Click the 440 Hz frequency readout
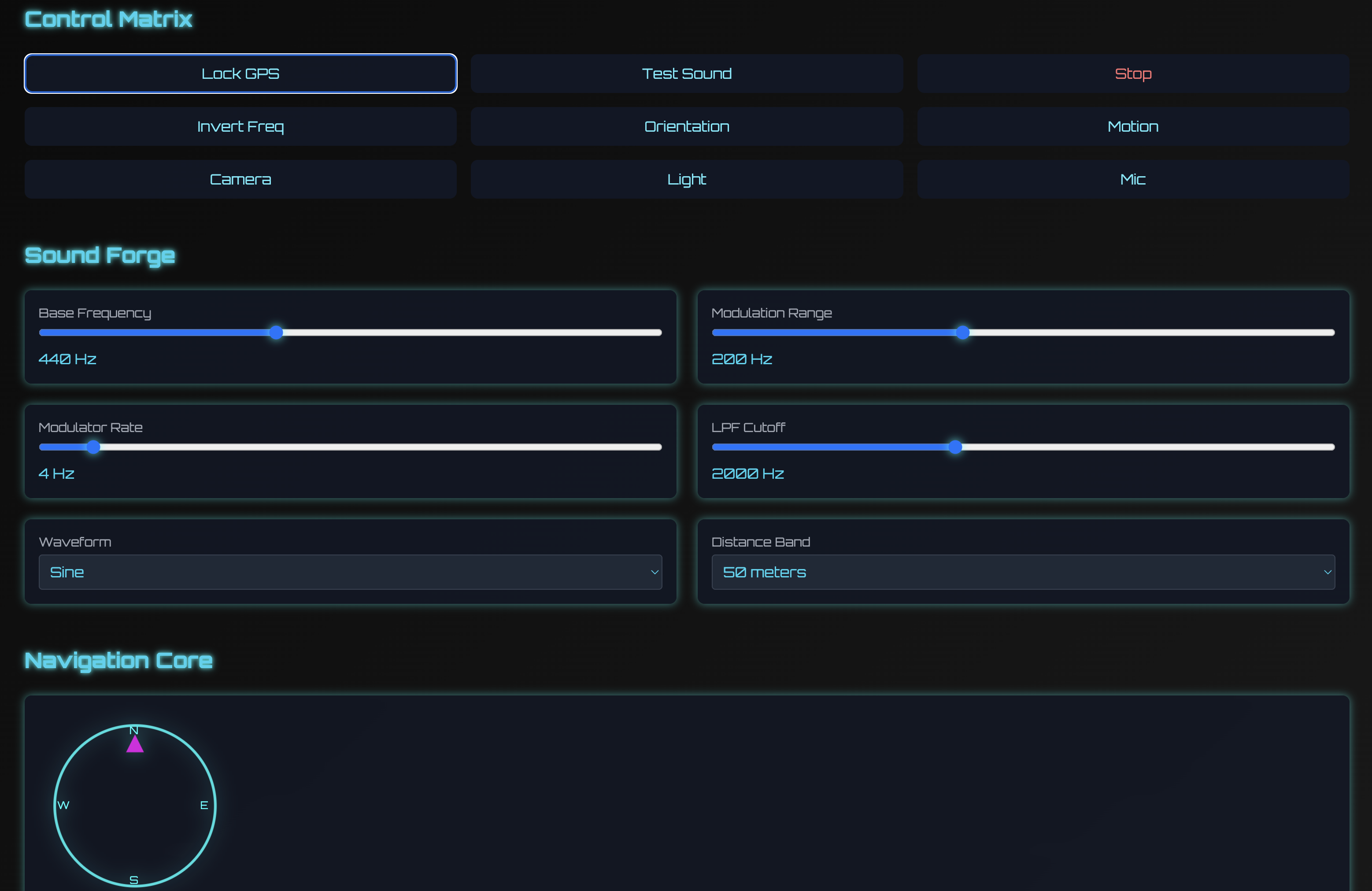Viewport: 1372px width, 891px height. pyautogui.click(x=67, y=359)
